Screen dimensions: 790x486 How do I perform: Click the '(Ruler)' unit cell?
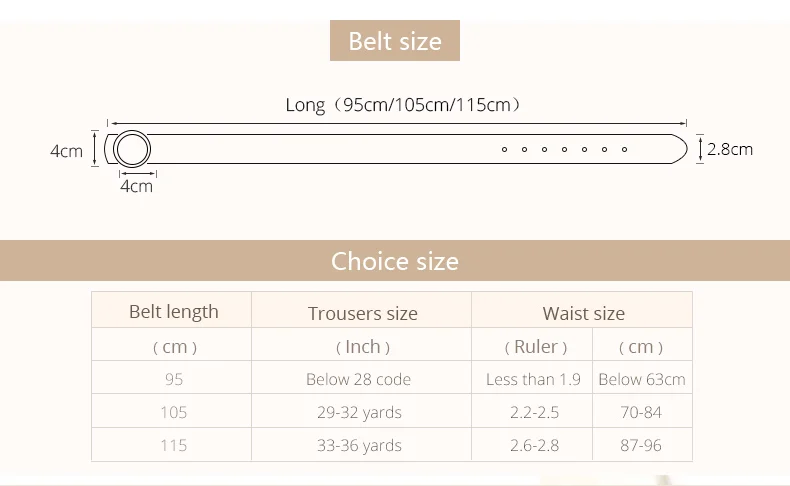click(535, 346)
